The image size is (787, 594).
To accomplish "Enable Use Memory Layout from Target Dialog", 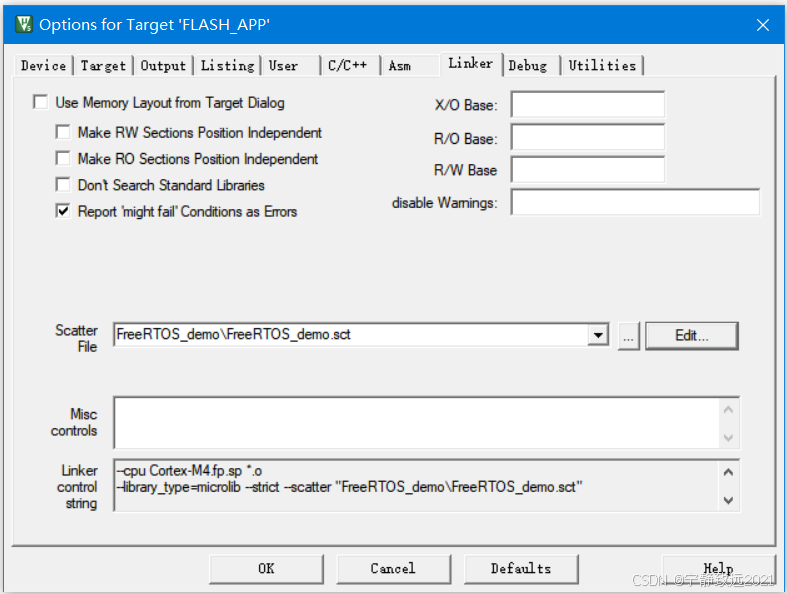I will click(41, 102).
